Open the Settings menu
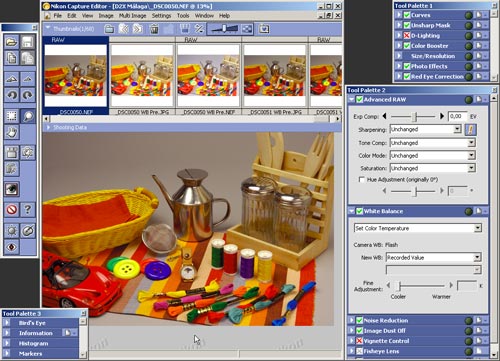The height and width of the screenshot is (361, 500). tap(161, 16)
